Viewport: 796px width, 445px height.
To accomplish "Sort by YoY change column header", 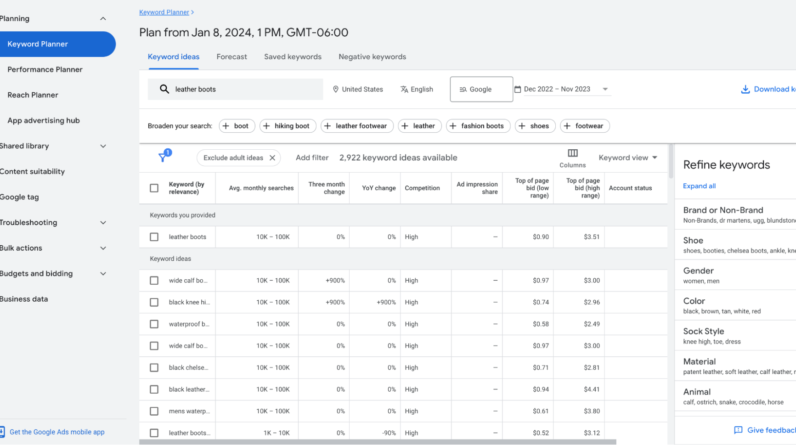I will coord(378,188).
